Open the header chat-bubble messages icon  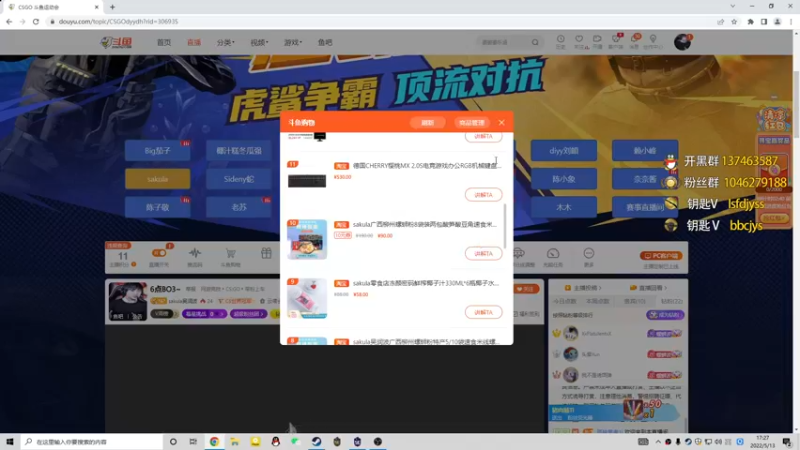click(x=634, y=41)
